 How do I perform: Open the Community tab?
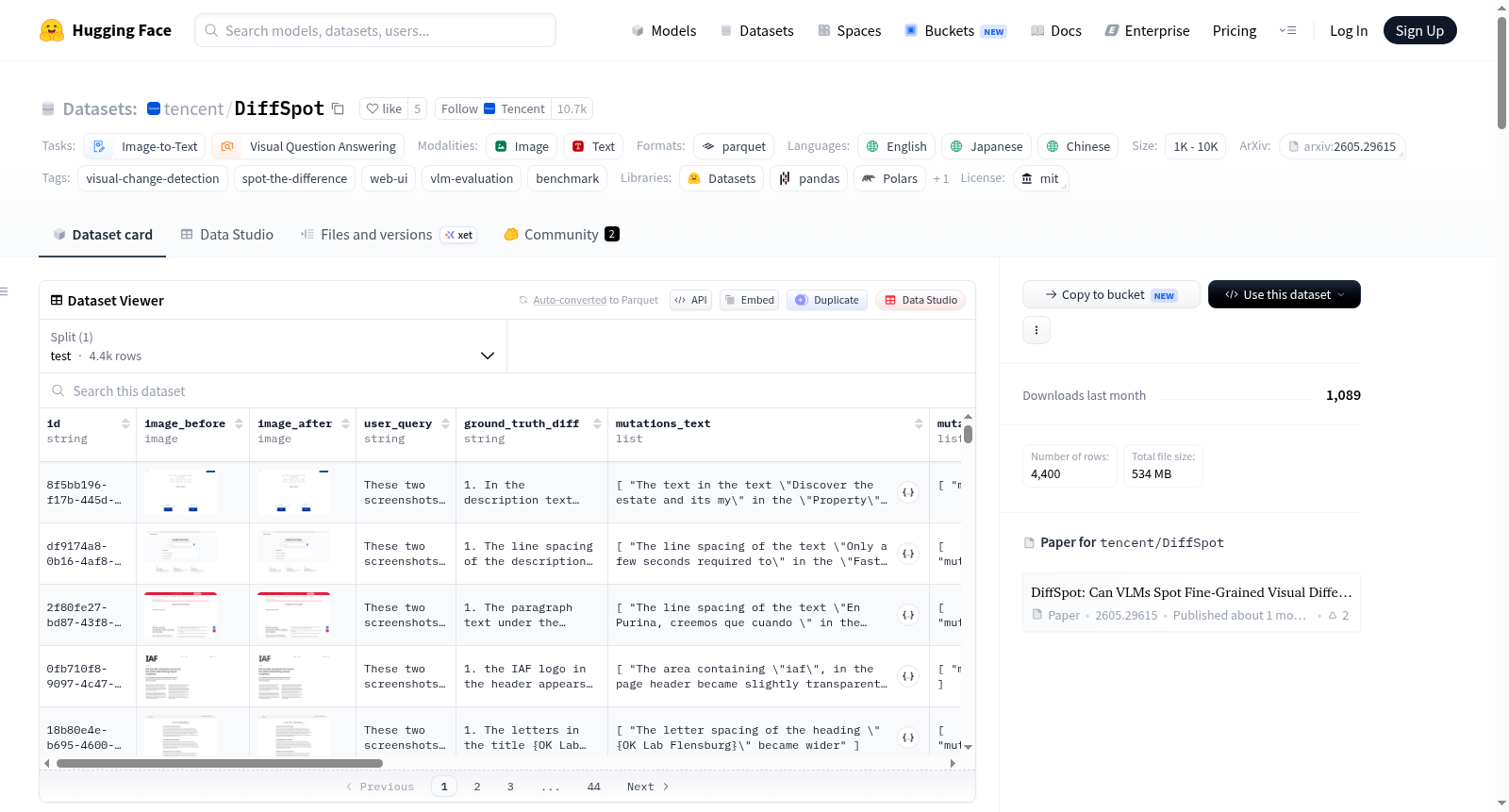point(561,234)
